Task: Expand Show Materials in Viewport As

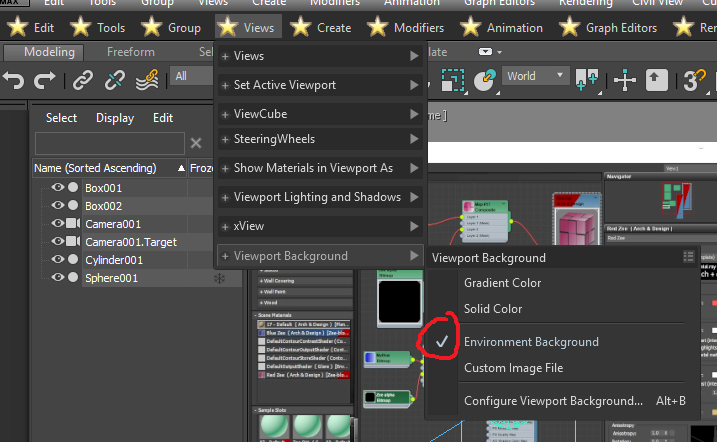Action: (320, 168)
